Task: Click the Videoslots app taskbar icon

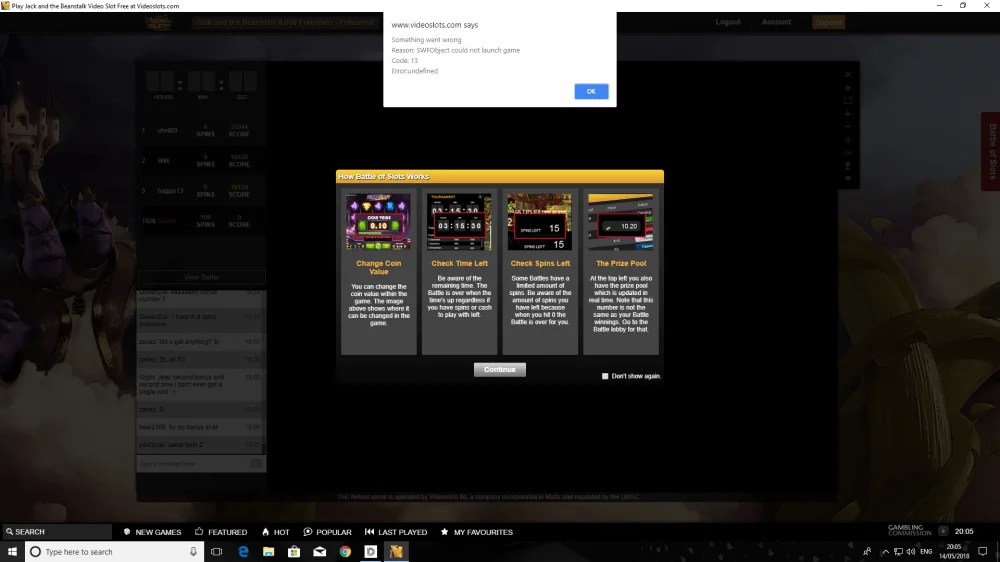Action: coord(396,551)
